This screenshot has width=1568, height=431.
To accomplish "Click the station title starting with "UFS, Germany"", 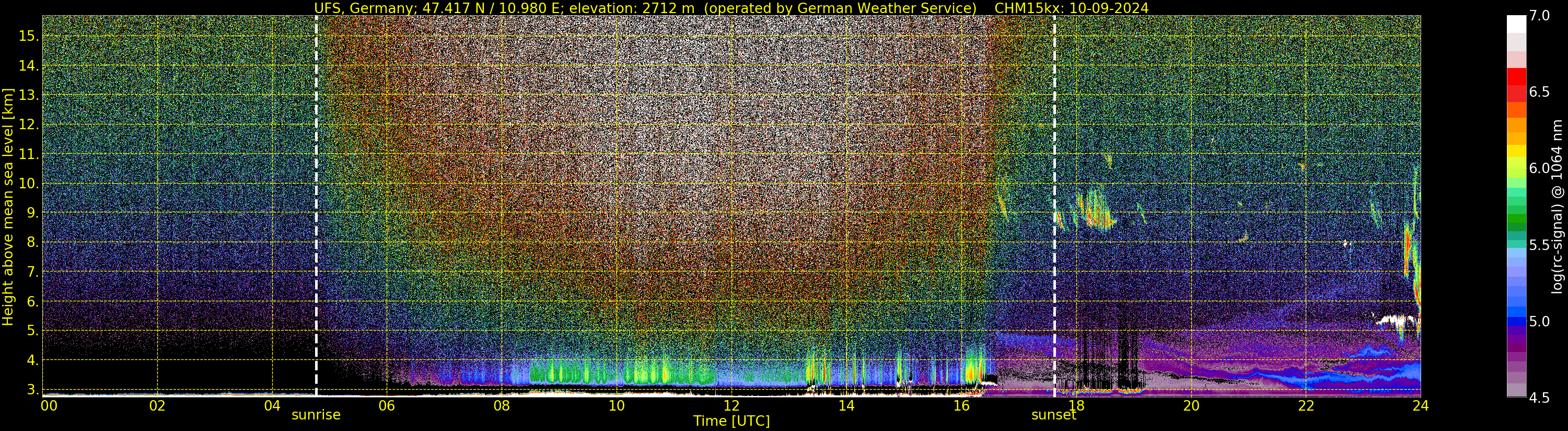I will 645,8.
